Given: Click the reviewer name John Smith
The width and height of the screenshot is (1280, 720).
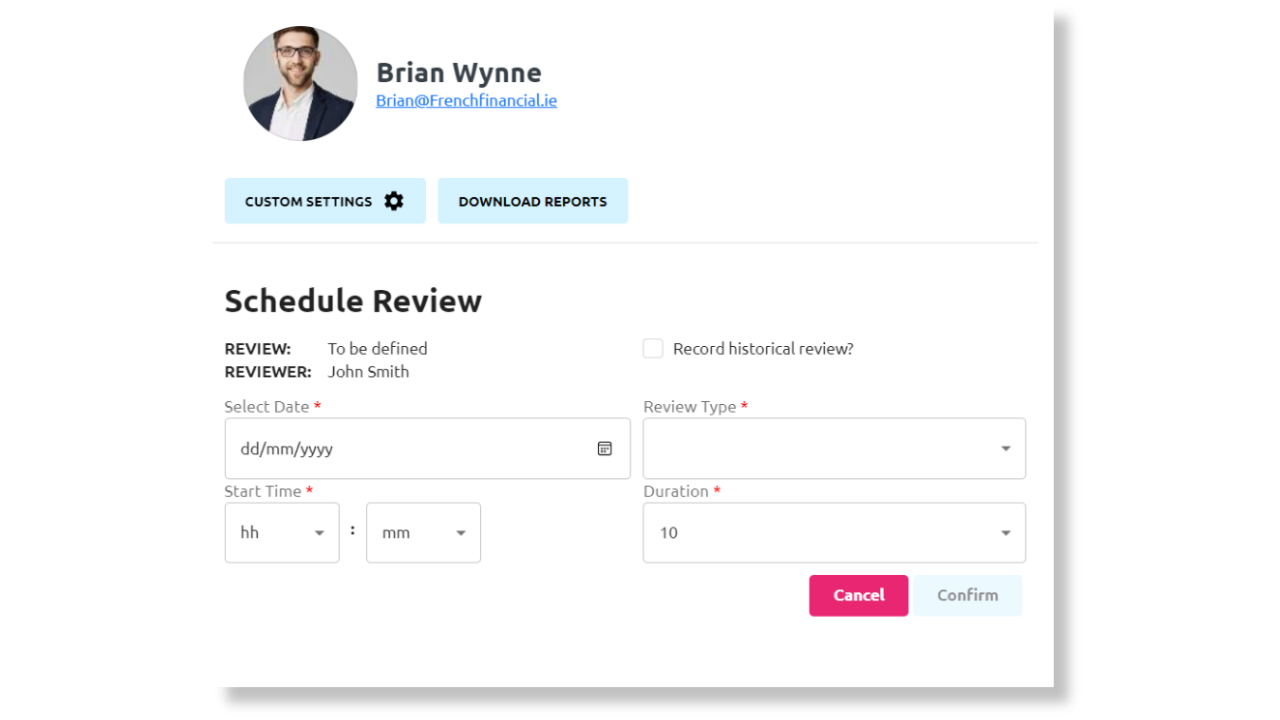Looking at the screenshot, I should [368, 371].
